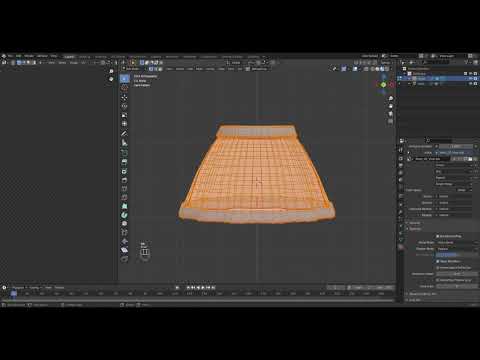Select the Bevel tool

124,180
